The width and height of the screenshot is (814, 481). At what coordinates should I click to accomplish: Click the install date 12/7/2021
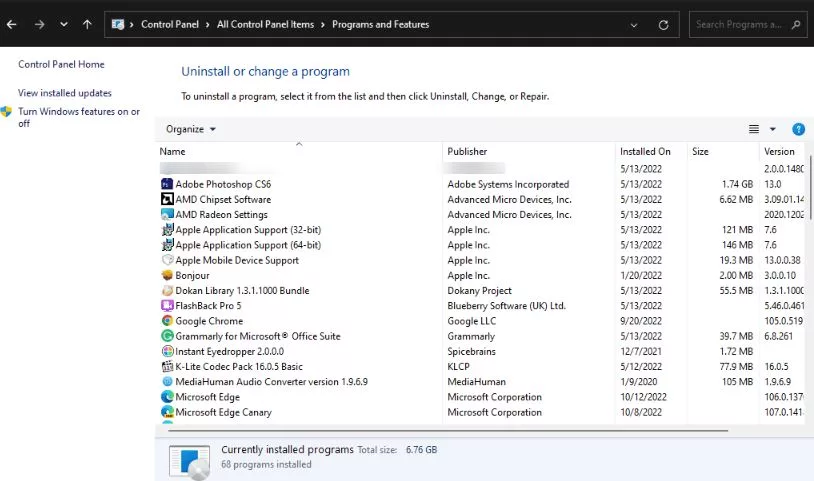coord(641,351)
